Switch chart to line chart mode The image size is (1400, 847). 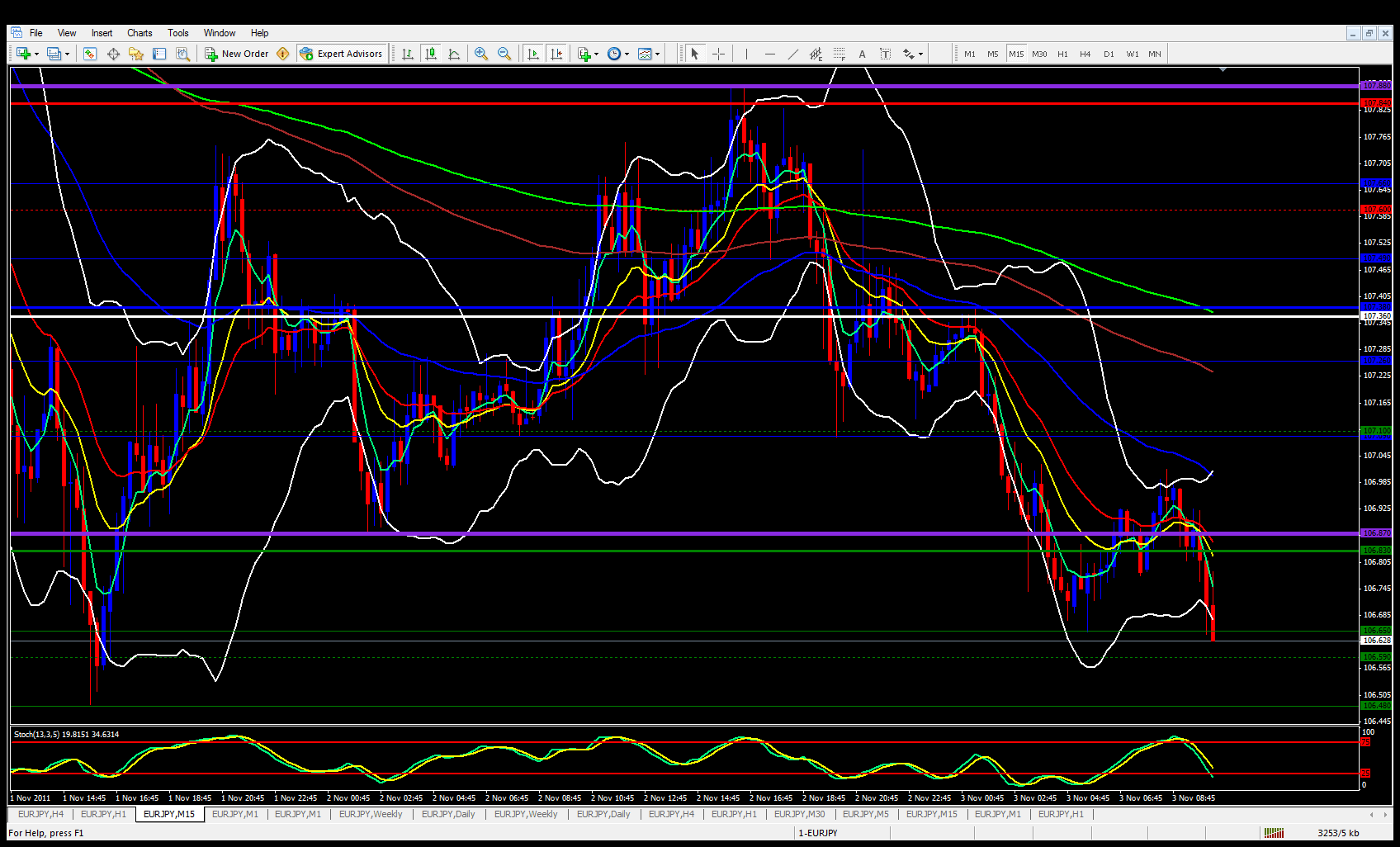(x=454, y=54)
